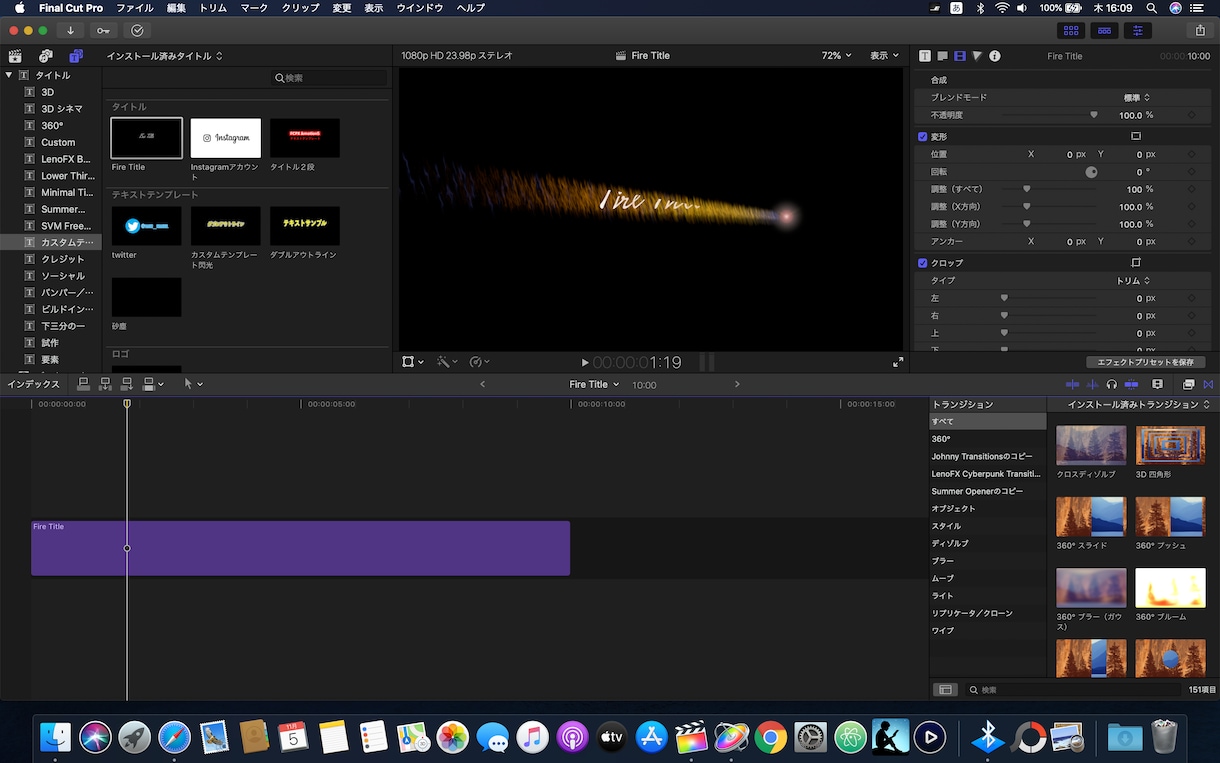Click append clip edit button
The height and width of the screenshot is (763, 1220).
coord(126,384)
